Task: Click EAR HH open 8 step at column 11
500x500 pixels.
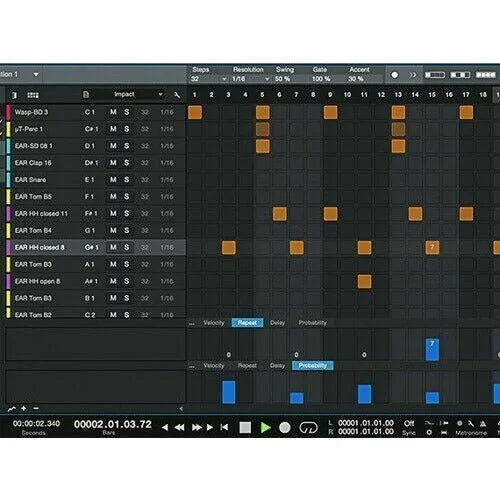Action: (364, 281)
